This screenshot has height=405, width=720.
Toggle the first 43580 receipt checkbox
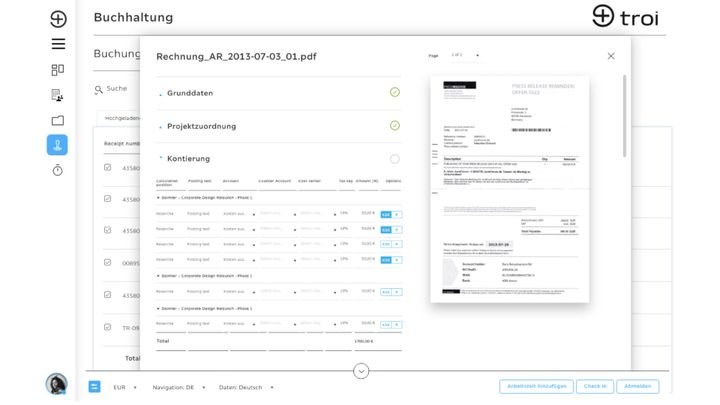click(x=107, y=167)
